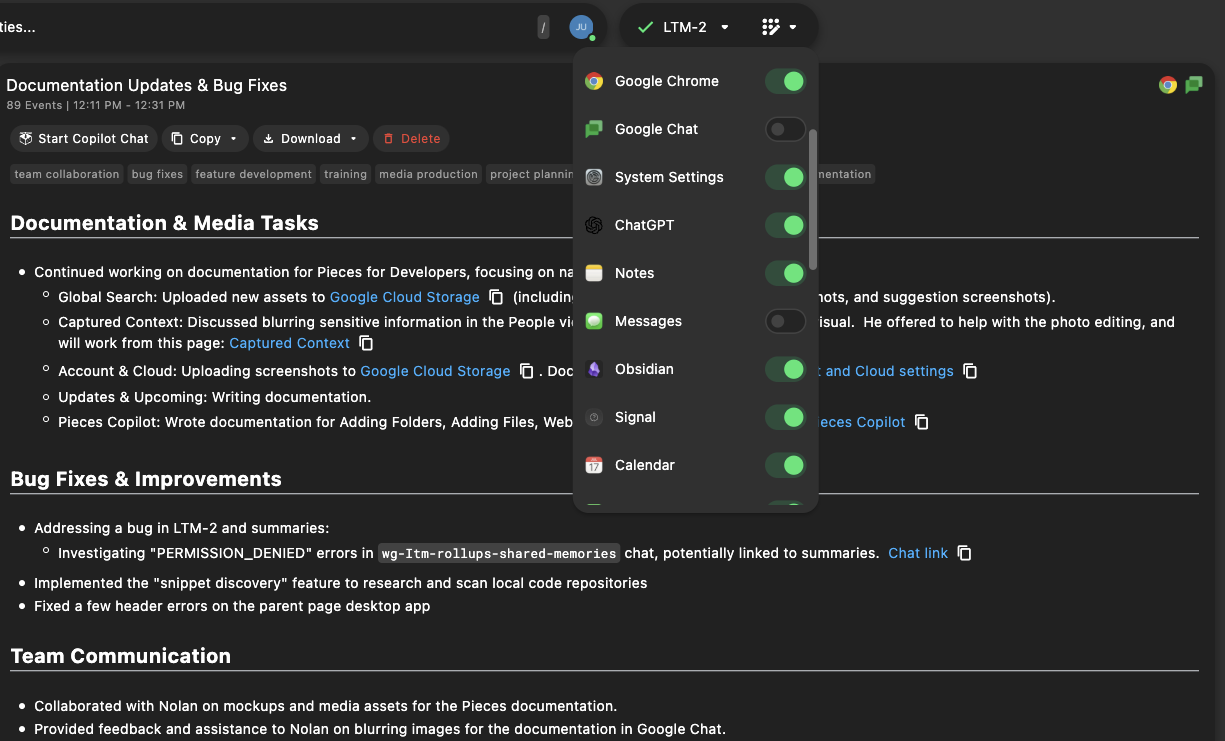Click the System Settings gear icon

click(594, 177)
